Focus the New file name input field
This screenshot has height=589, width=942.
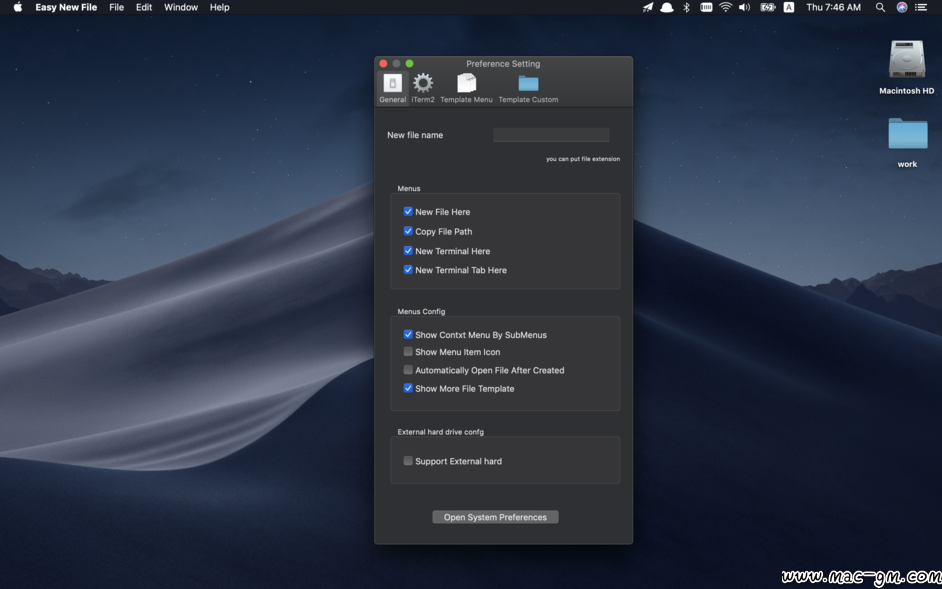tap(551, 135)
